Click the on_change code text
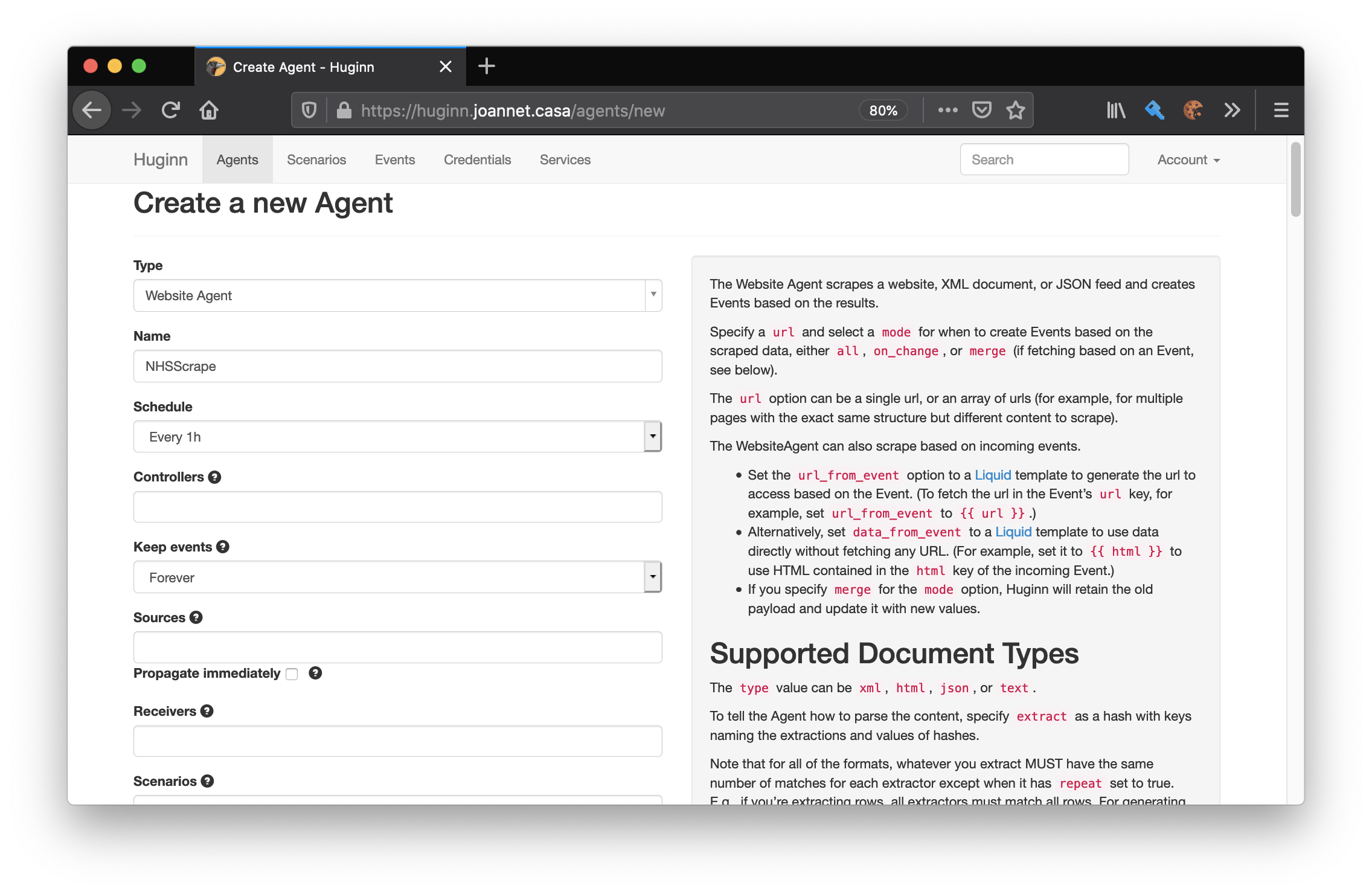The width and height of the screenshot is (1372, 894). click(906, 351)
